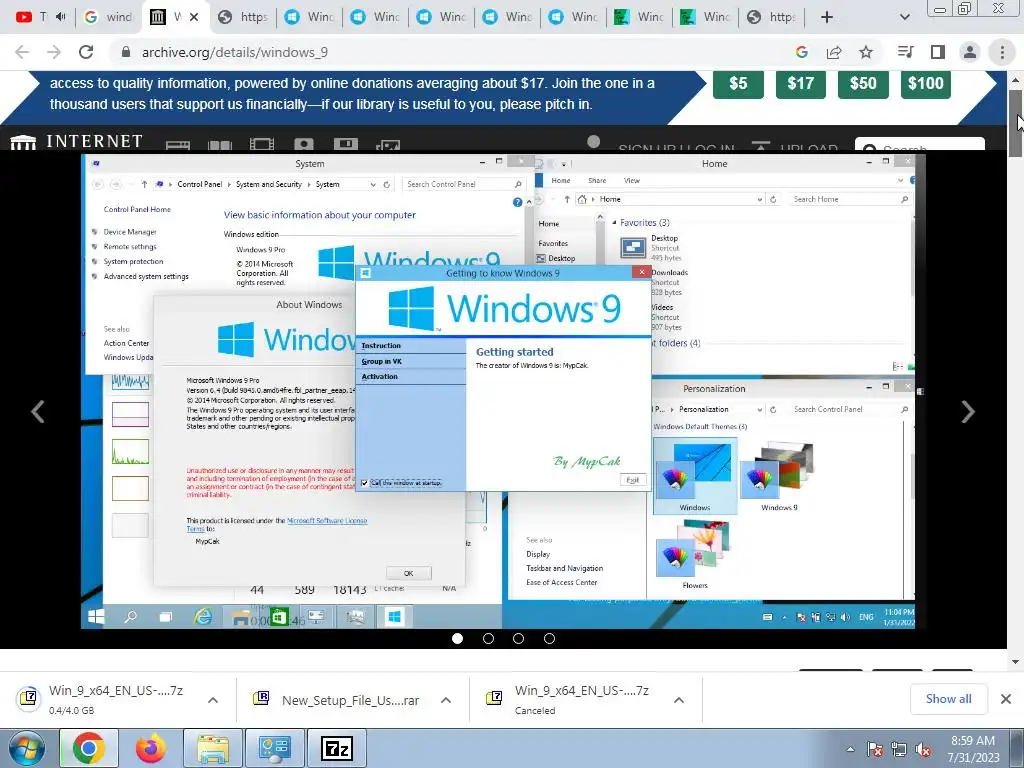Choose the $50 donation button
1024x768 pixels.
(x=863, y=84)
